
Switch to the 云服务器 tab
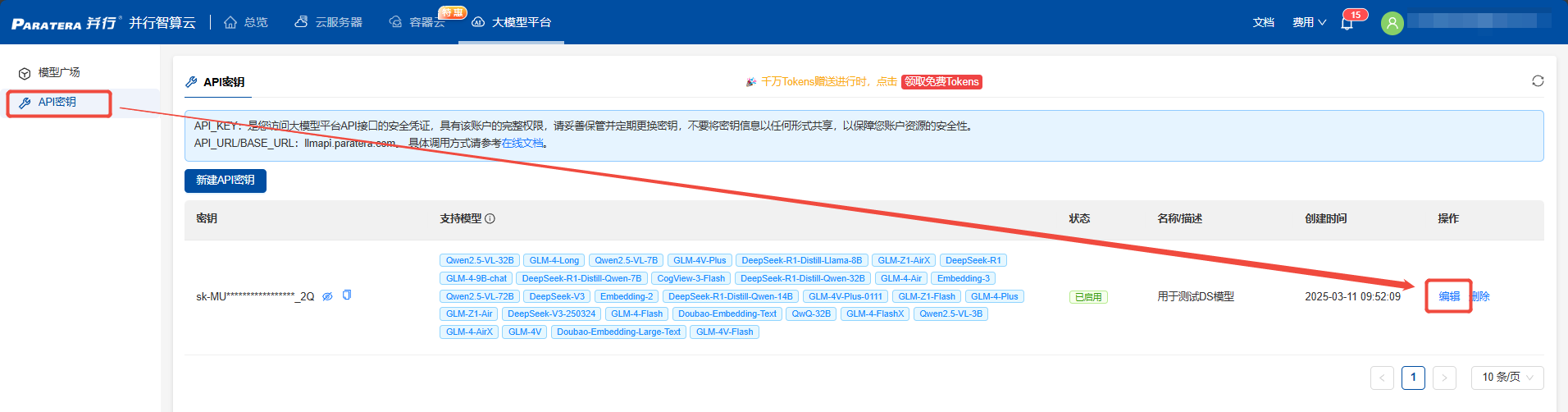pos(328,22)
